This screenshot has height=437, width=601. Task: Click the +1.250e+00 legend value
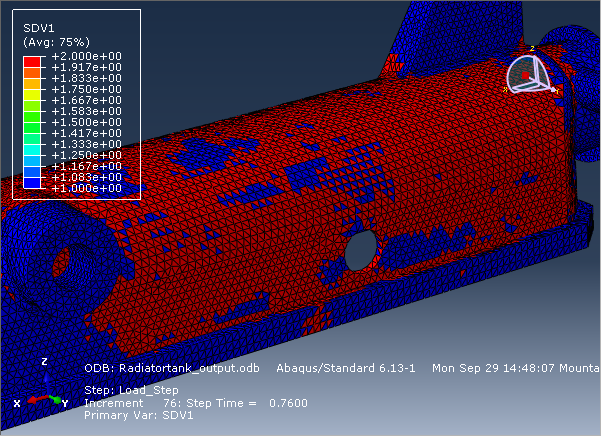(x=87, y=155)
